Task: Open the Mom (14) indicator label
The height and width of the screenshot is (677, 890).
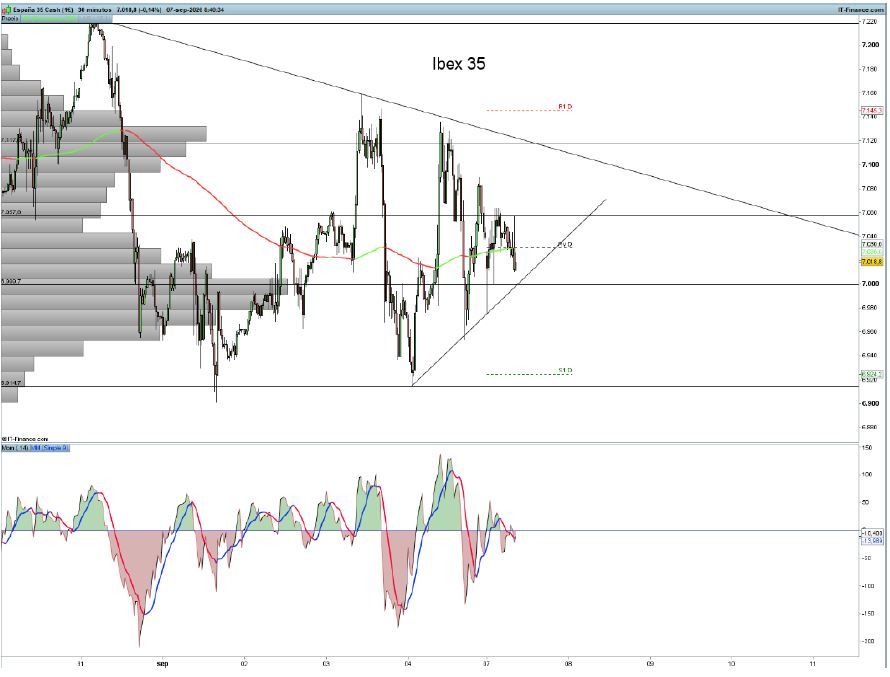Action: pyautogui.click(x=15, y=448)
